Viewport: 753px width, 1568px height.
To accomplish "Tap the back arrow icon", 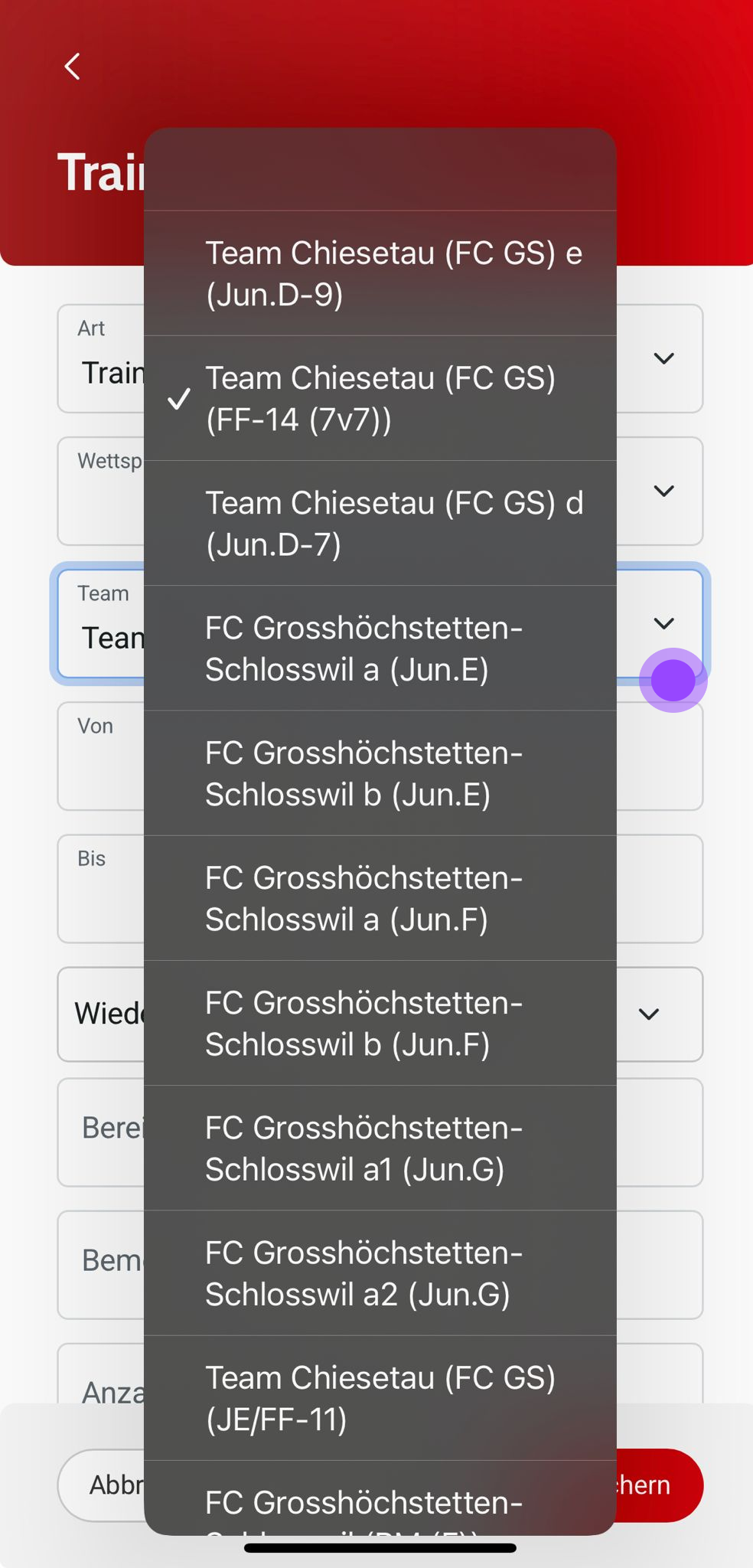I will point(73,67).
